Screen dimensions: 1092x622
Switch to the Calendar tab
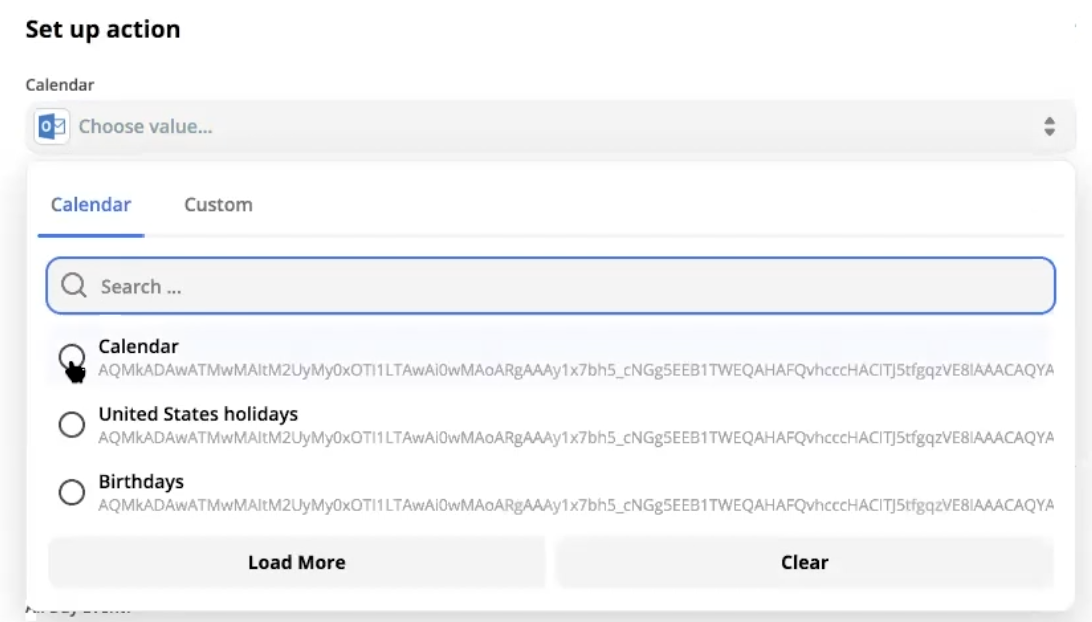tap(91, 205)
